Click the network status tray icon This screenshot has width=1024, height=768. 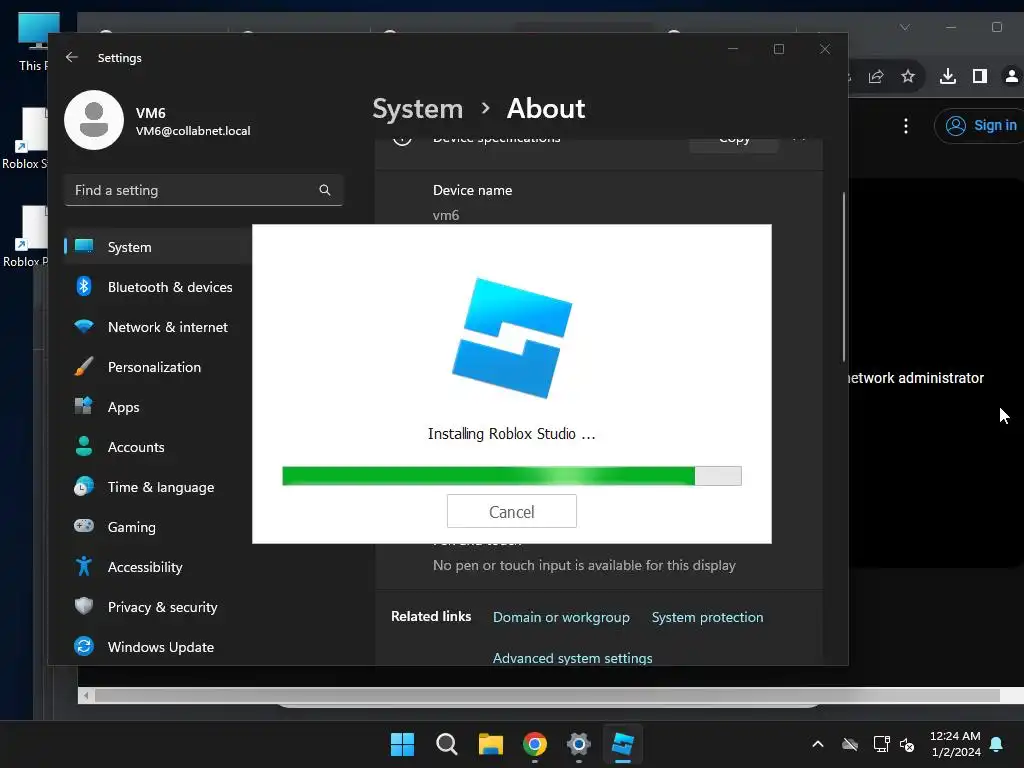pyautogui.click(x=881, y=744)
